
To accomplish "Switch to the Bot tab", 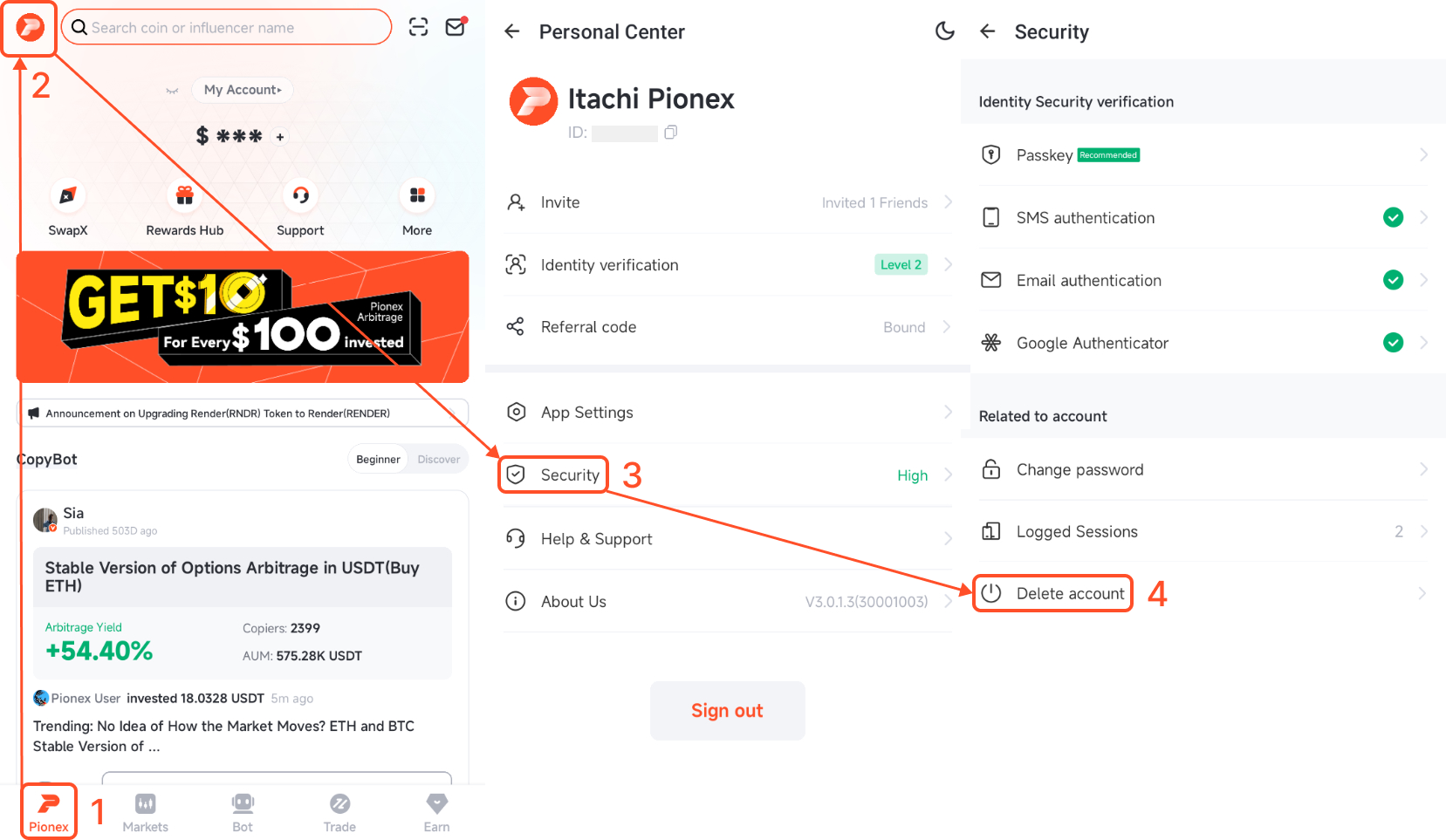I will [x=243, y=812].
